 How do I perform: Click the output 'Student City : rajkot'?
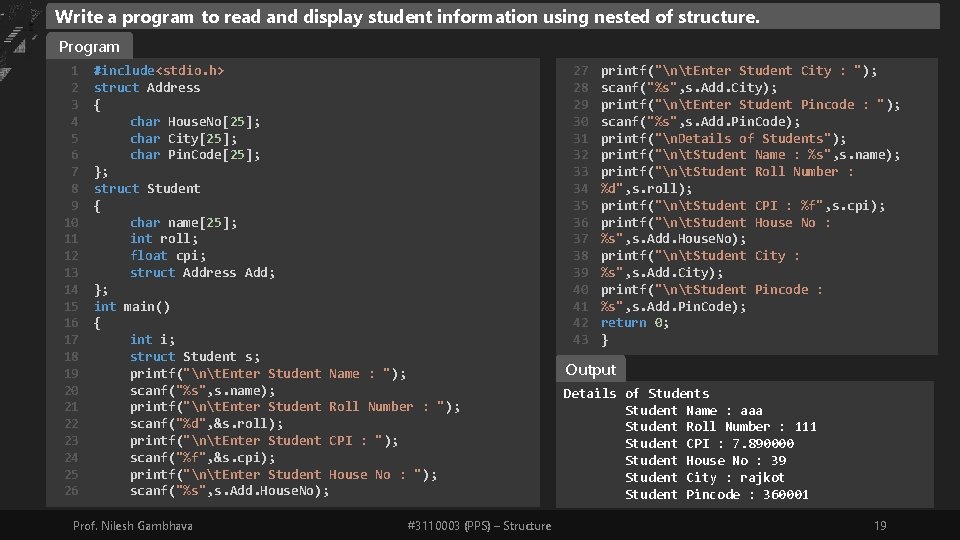704,478
